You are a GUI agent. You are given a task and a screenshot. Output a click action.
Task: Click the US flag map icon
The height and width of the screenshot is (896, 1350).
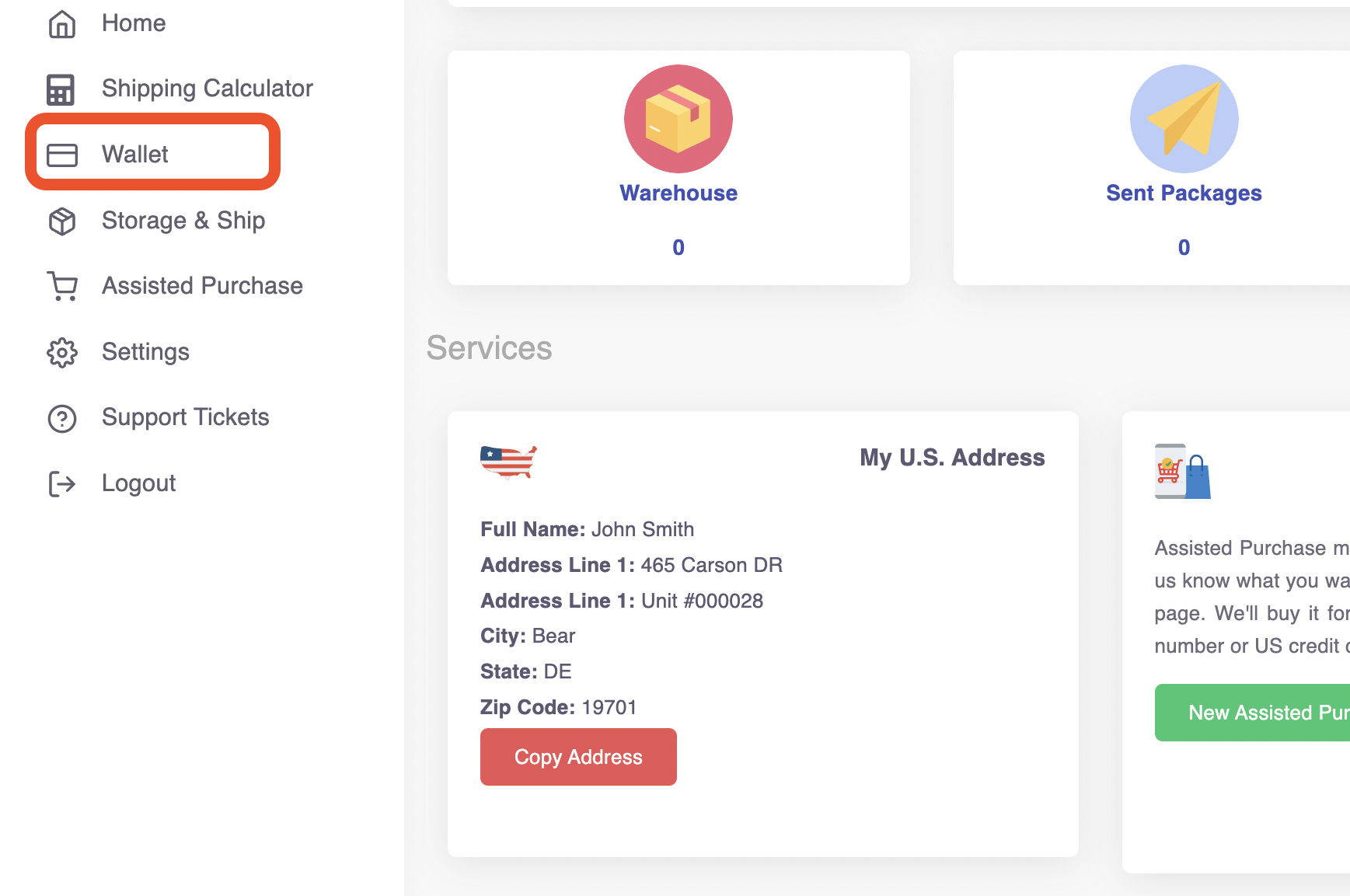pos(508,462)
